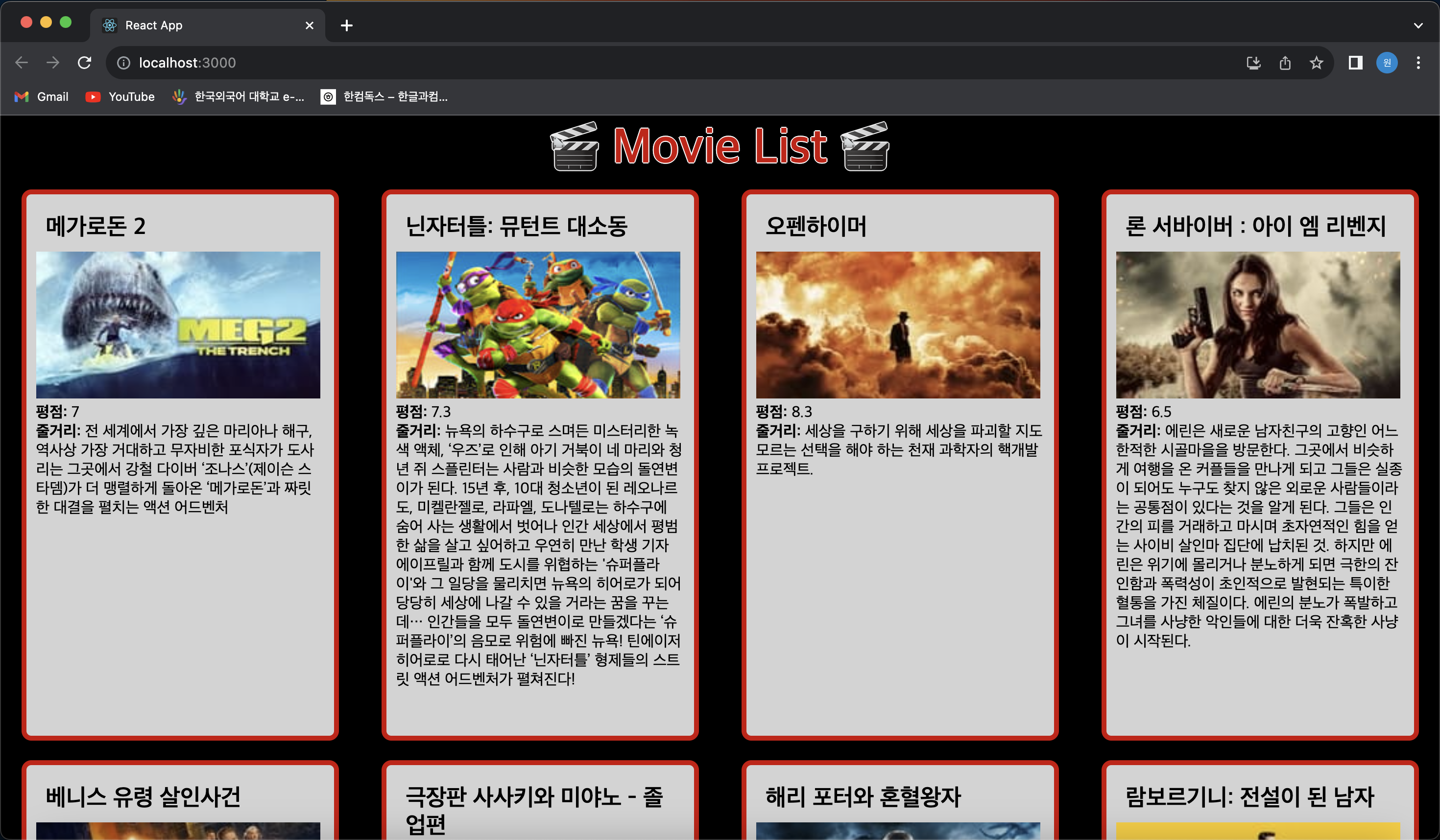Open the YouTube bookmark
This screenshot has width=1440, height=840.
[x=120, y=96]
